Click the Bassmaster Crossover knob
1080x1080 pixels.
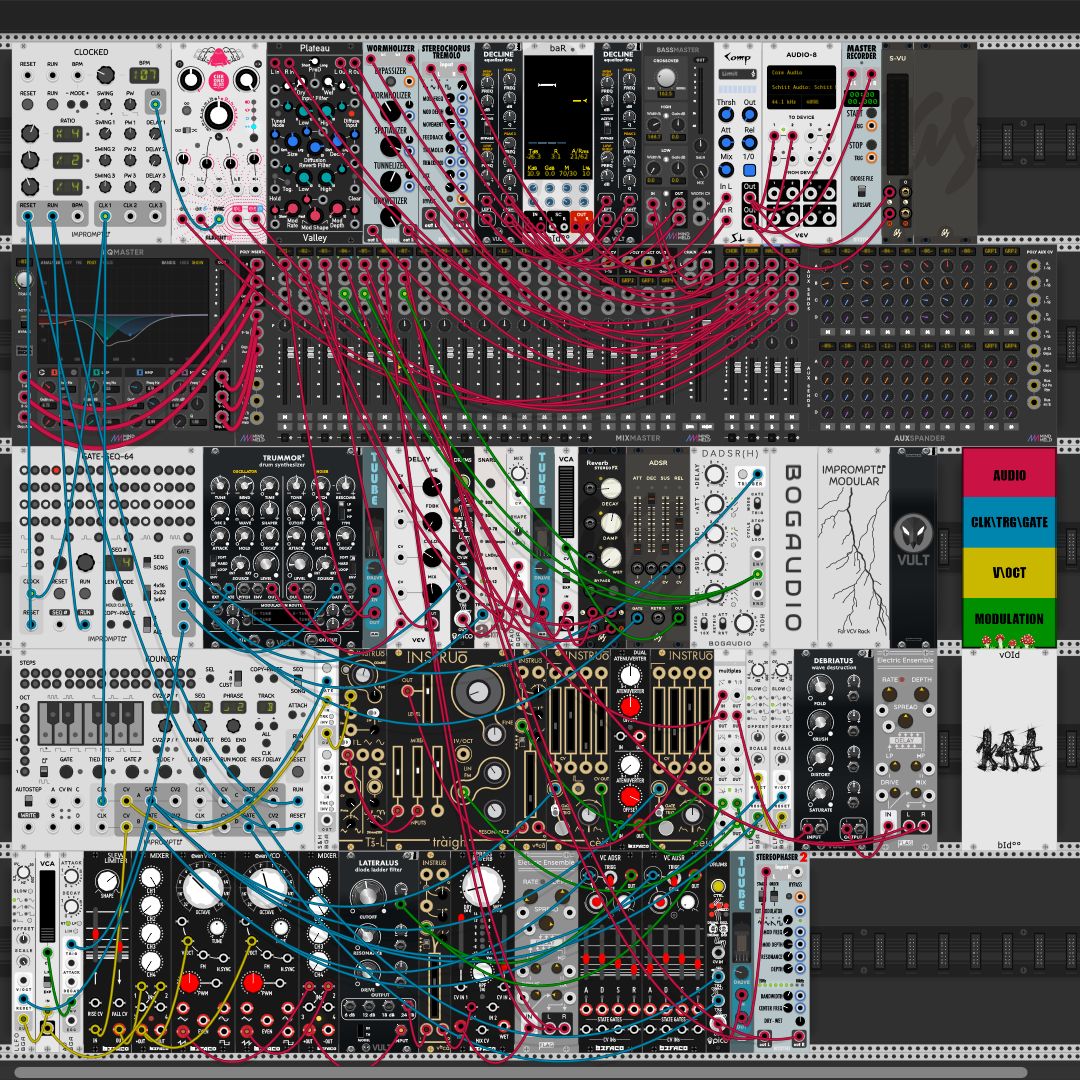(x=665, y=77)
